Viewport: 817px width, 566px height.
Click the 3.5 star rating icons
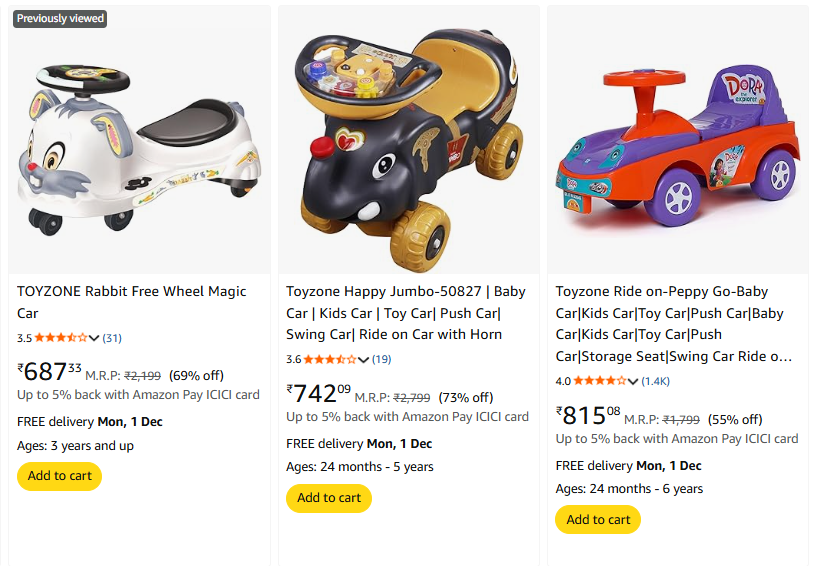pyautogui.click(x=62, y=338)
